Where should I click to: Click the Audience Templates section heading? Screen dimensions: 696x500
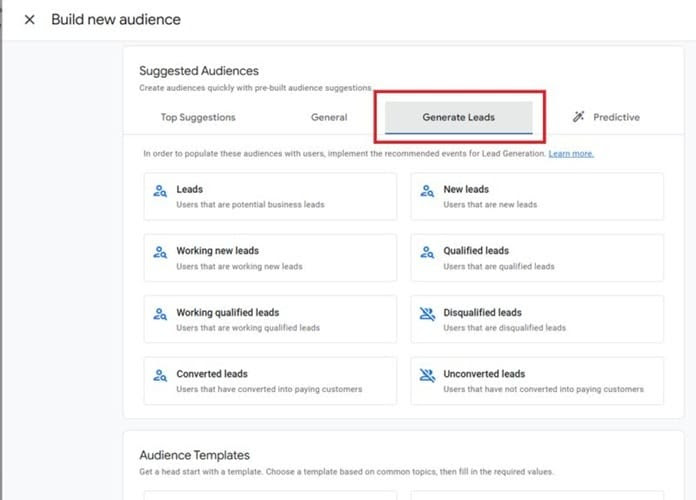[x=194, y=455]
